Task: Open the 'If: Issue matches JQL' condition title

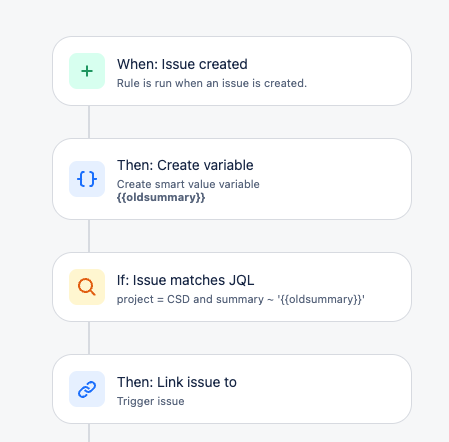Action: (185, 280)
